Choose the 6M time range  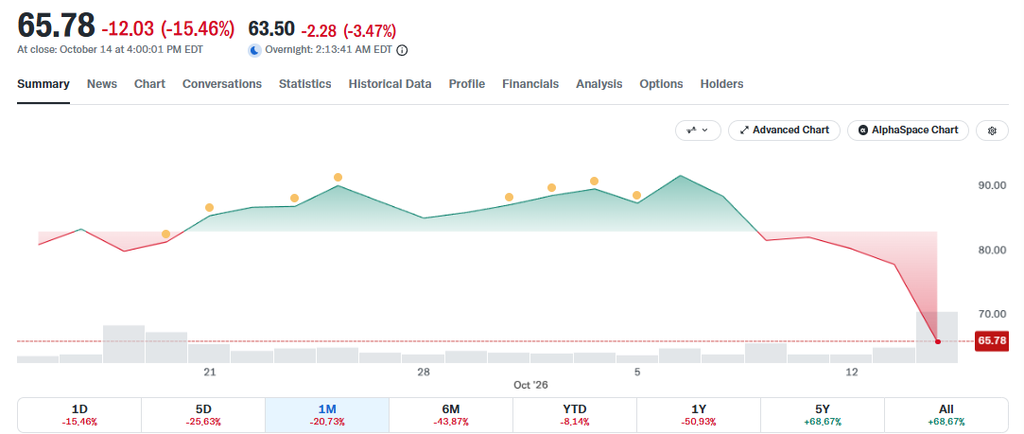(x=451, y=414)
